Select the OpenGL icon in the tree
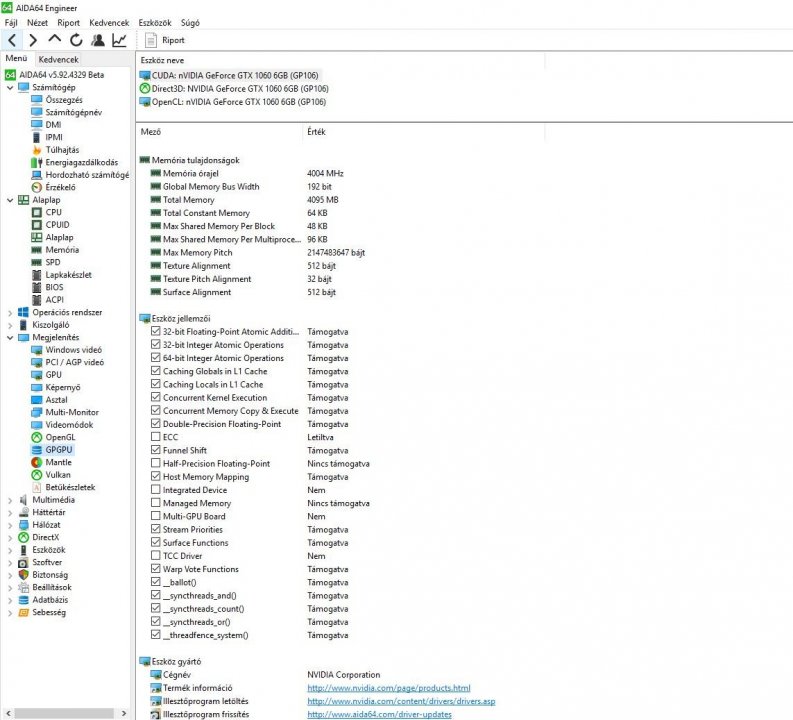Image resolution: width=793 pixels, height=720 pixels. [x=36, y=437]
